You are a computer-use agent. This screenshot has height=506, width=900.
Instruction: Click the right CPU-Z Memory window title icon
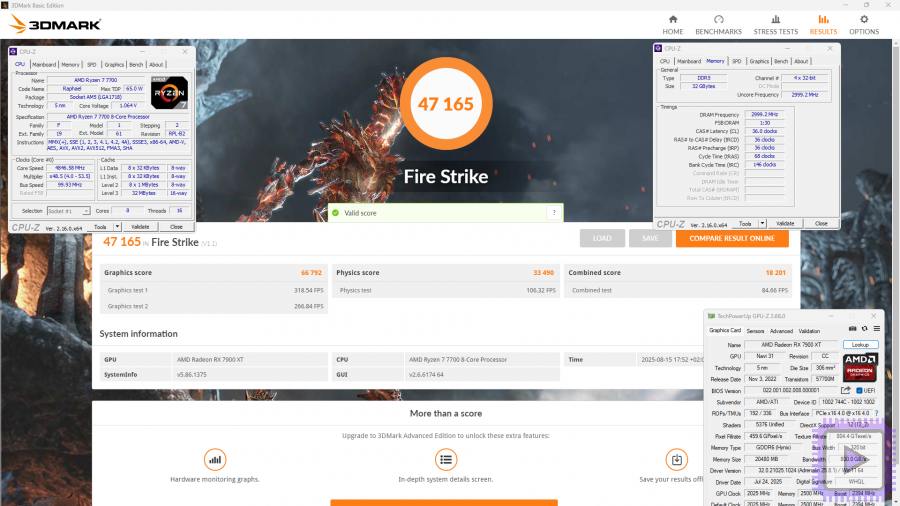pos(658,49)
